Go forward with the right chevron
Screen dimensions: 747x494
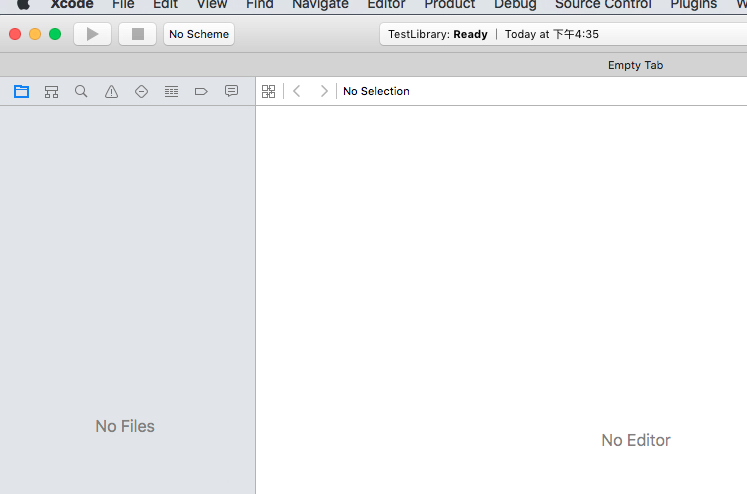pyautogui.click(x=323, y=91)
